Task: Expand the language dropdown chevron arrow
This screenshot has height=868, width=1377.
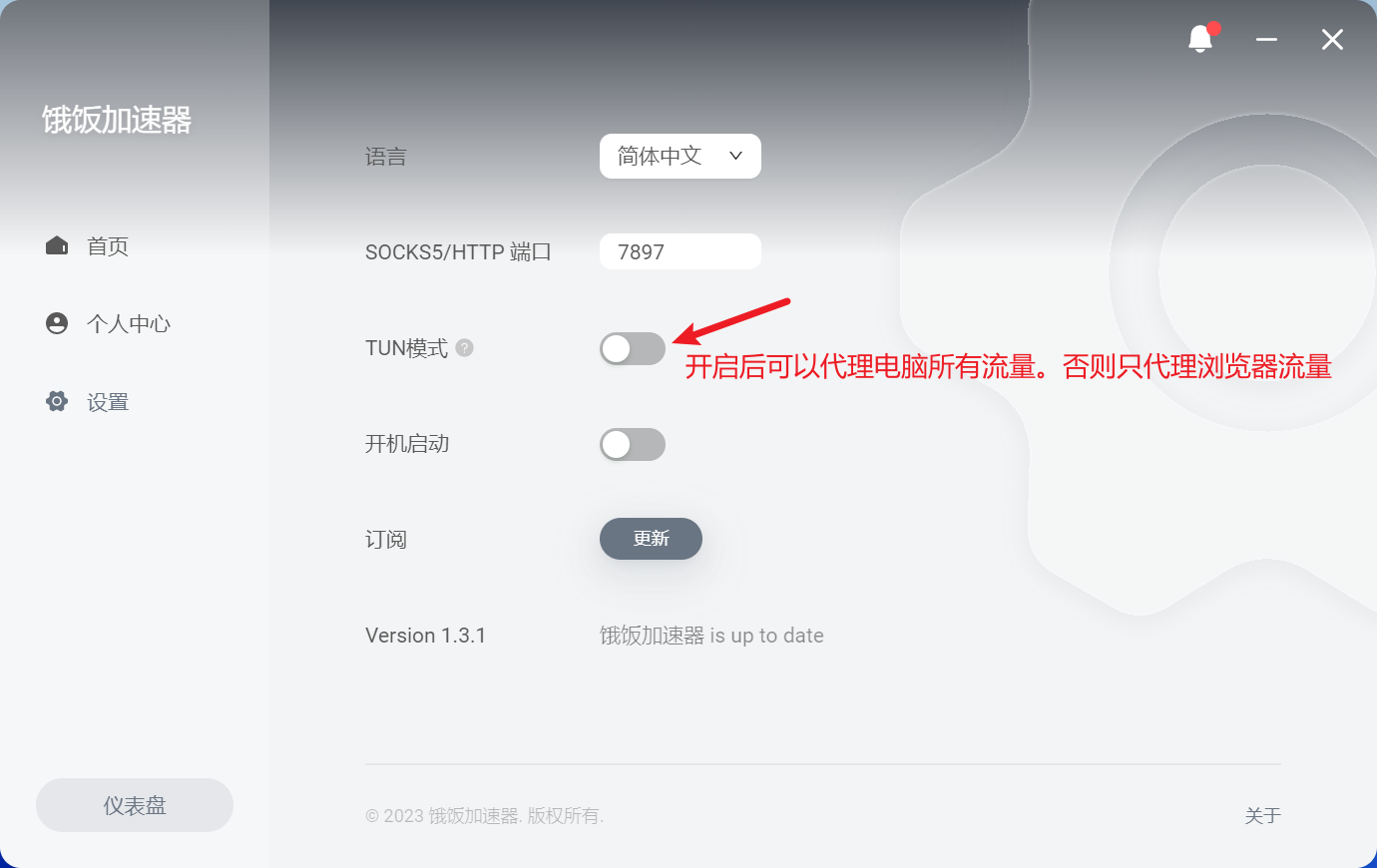Action: click(x=736, y=156)
